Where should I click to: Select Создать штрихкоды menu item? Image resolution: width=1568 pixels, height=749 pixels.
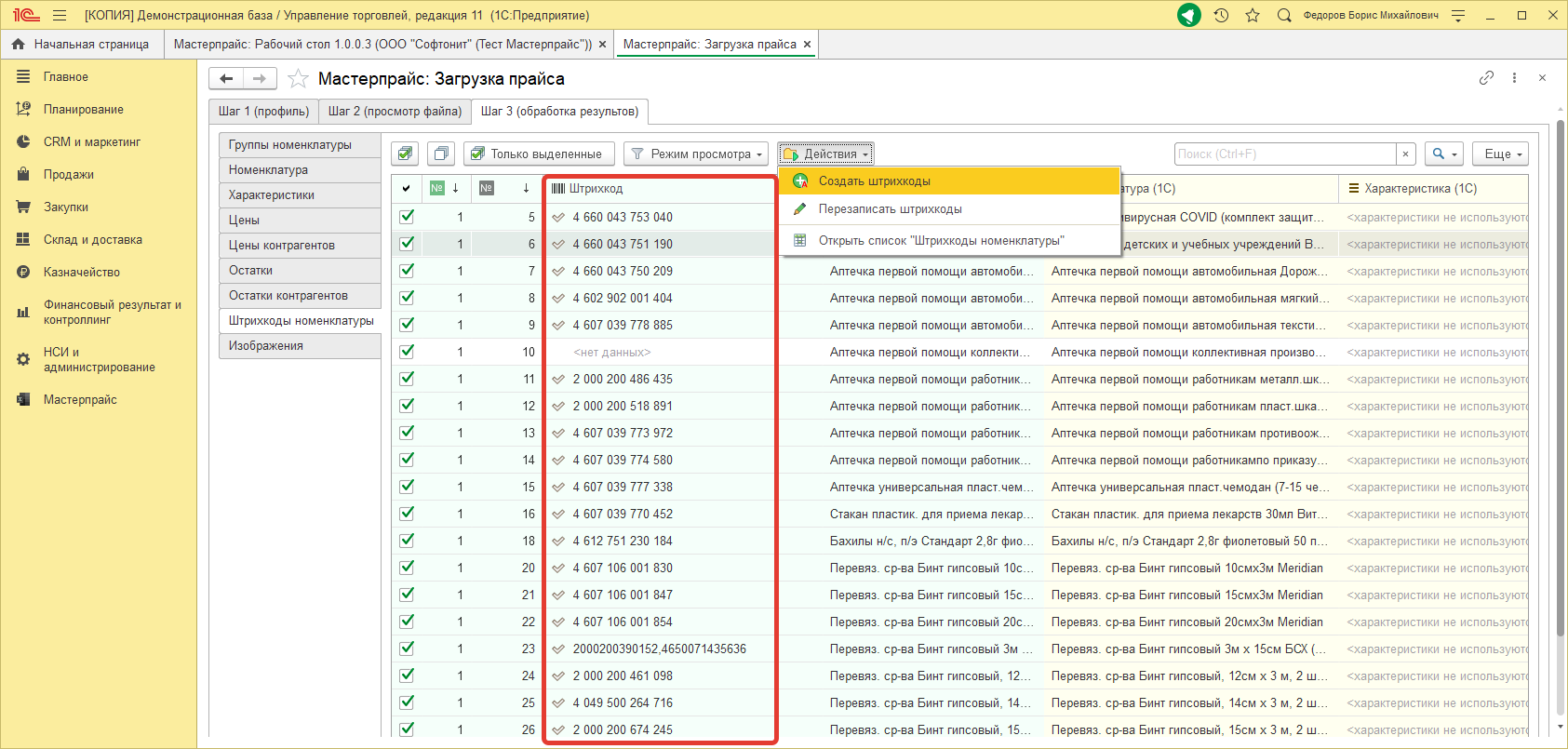click(x=874, y=181)
